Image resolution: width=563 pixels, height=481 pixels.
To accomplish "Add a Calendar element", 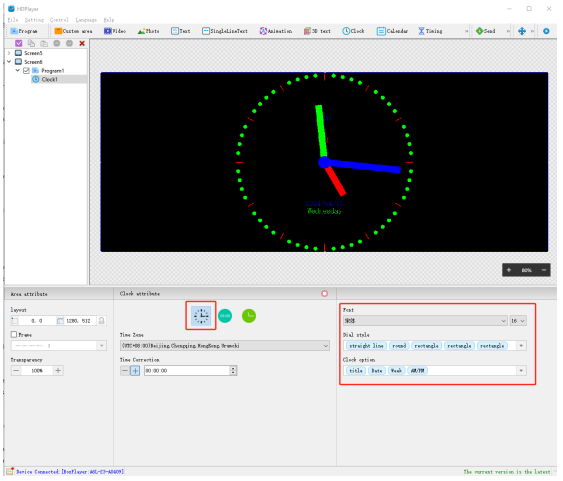I will tap(392, 31).
